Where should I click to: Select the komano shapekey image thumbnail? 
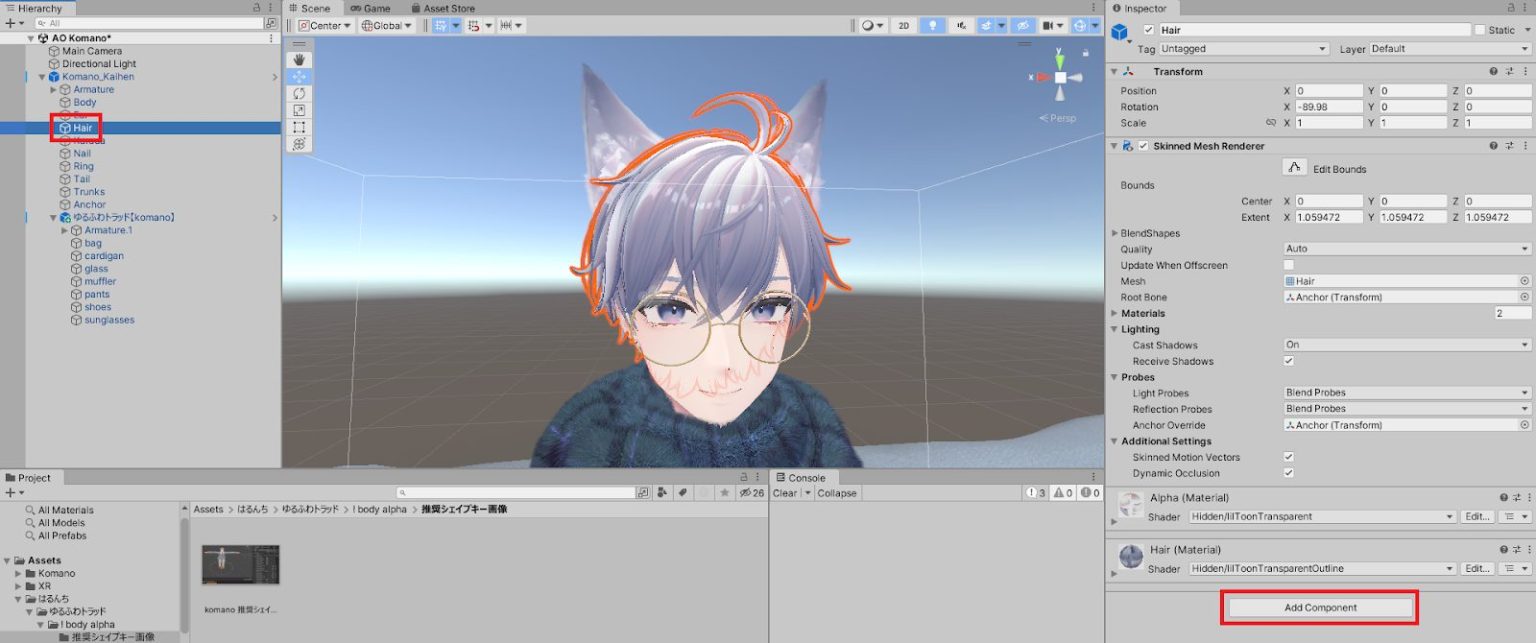tap(239, 565)
